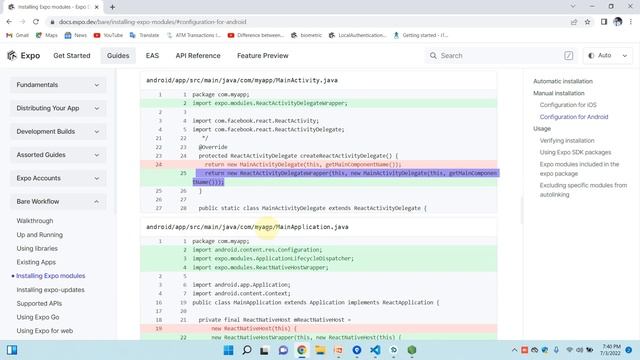Open the YouTube bookmark
Image resolution: width=640 pixels, height=360 pixels.
click(108, 35)
